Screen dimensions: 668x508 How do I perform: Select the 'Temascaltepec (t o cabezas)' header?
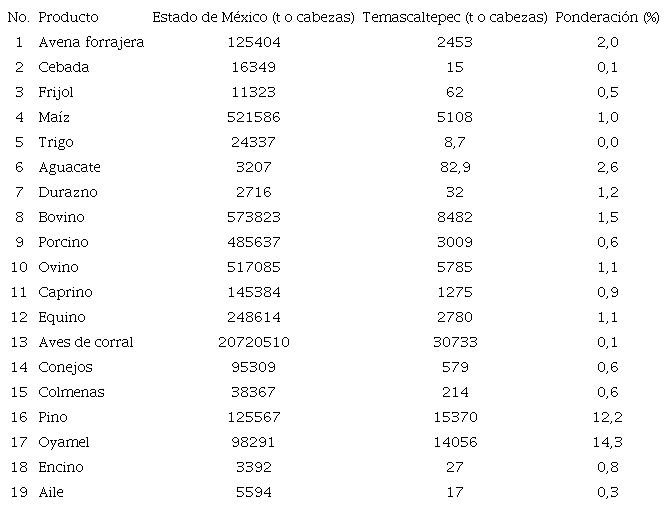pyautogui.click(x=455, y=17)
